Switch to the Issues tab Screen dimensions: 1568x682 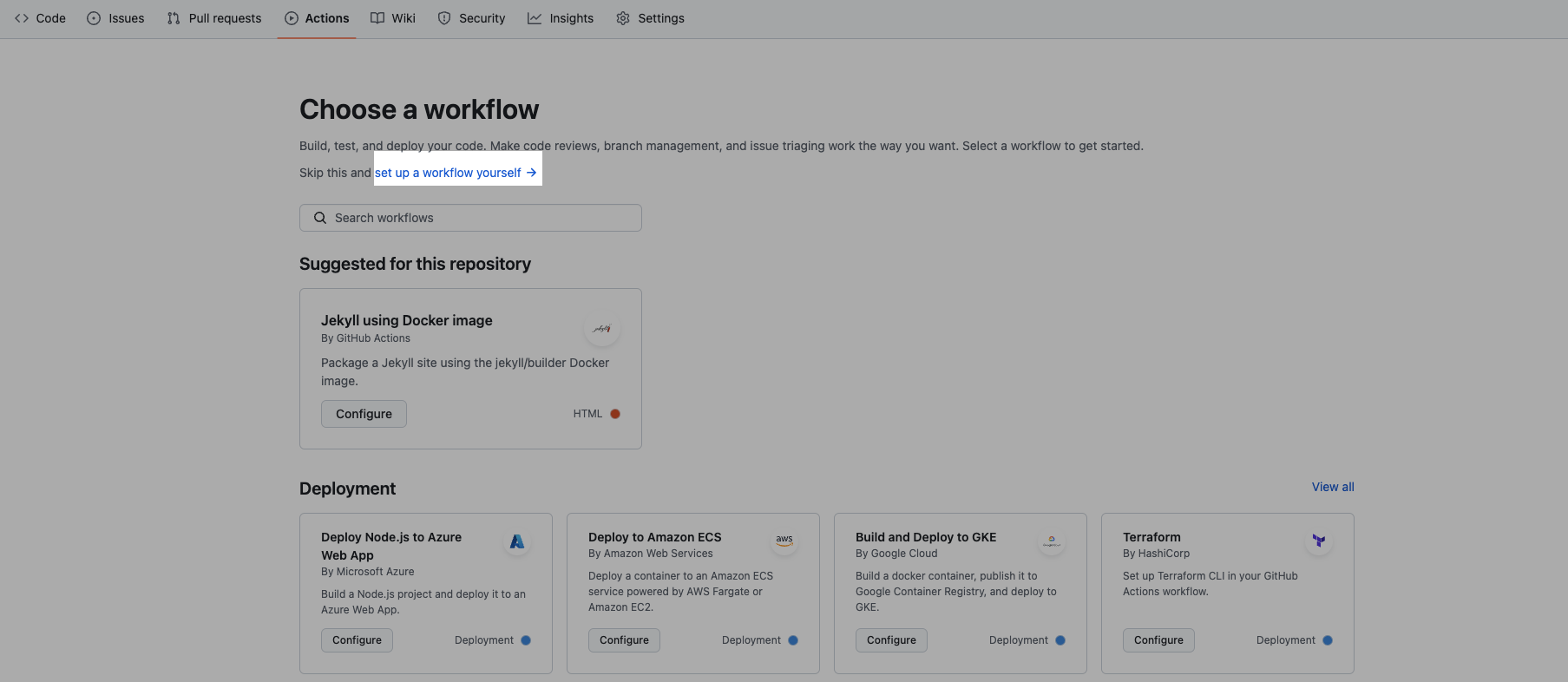tap(116, 18)
